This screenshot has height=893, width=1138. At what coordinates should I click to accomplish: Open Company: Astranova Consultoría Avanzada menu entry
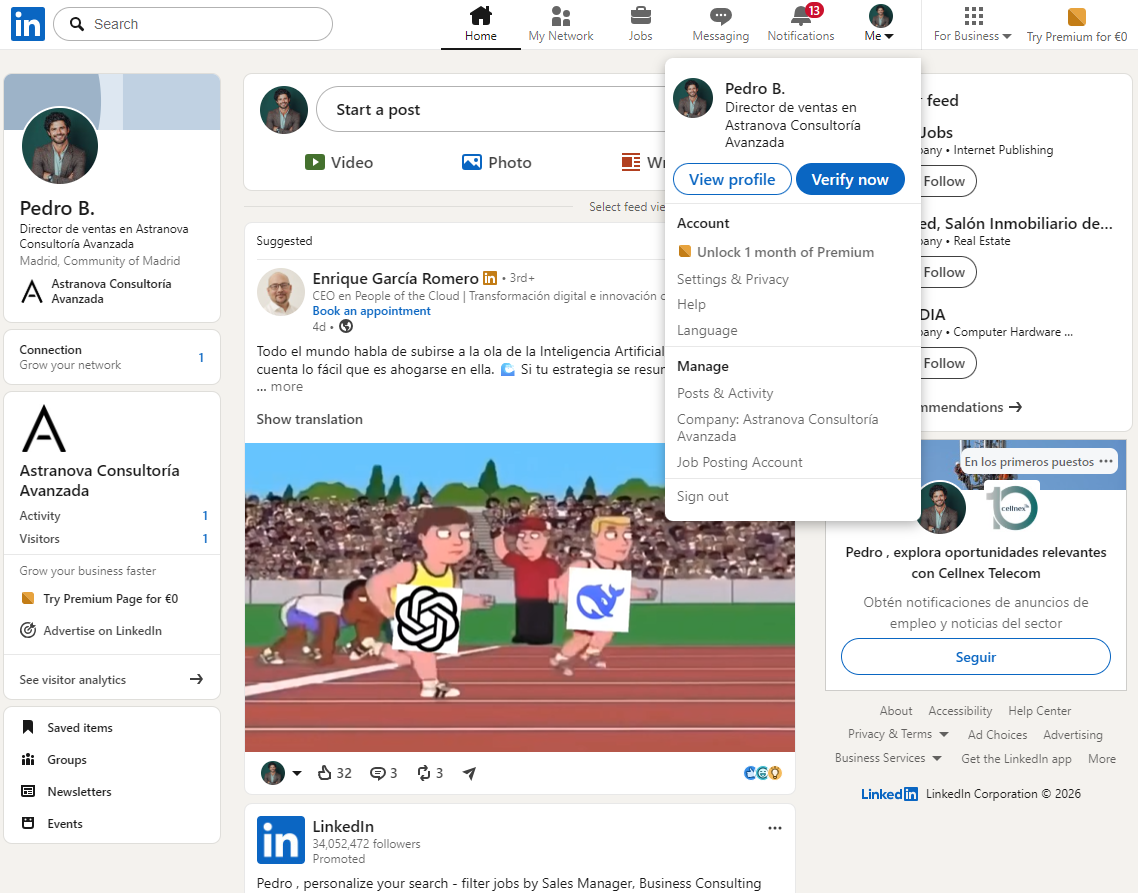(x=777, y=428)
